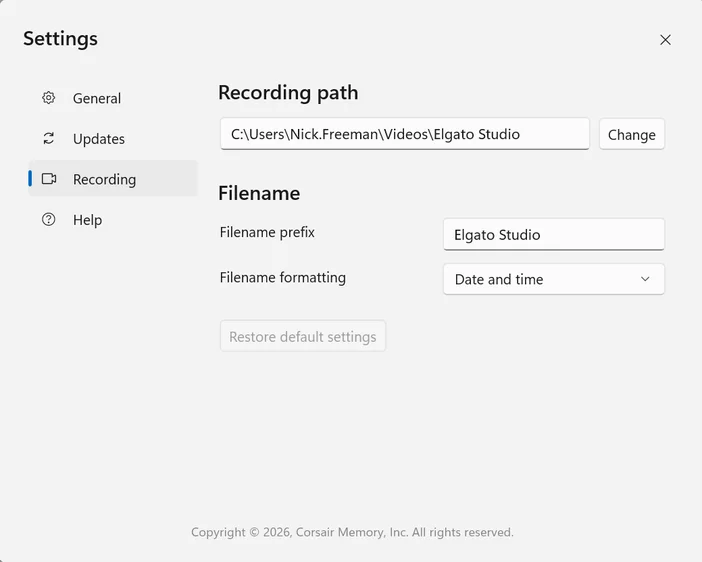This screenshot has height=562, width=702.
Task: Click Restore default settings button
Action: pos(303,336)
